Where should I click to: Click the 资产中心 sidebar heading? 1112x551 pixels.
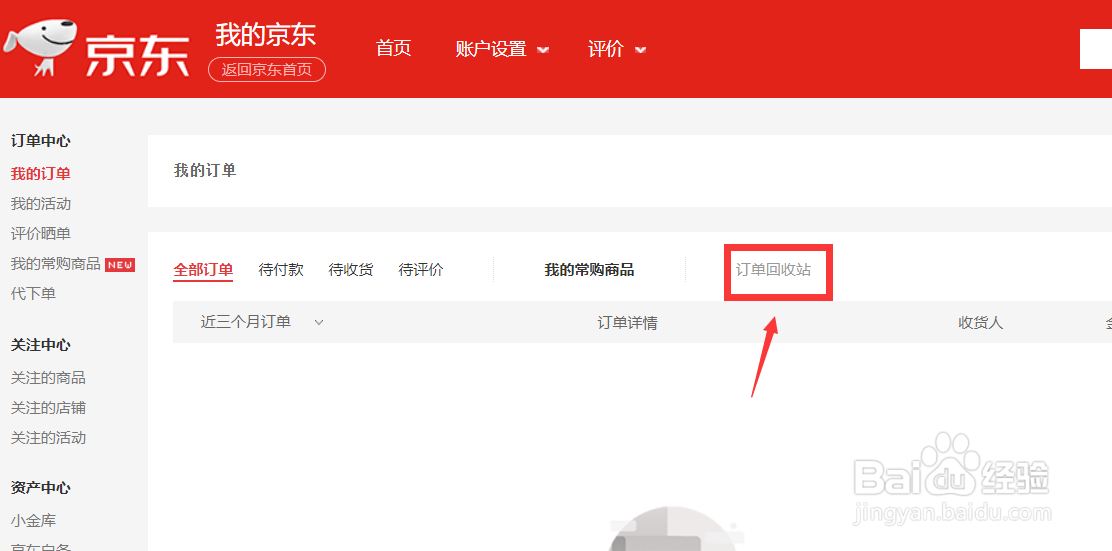click(x=40, y=488)
